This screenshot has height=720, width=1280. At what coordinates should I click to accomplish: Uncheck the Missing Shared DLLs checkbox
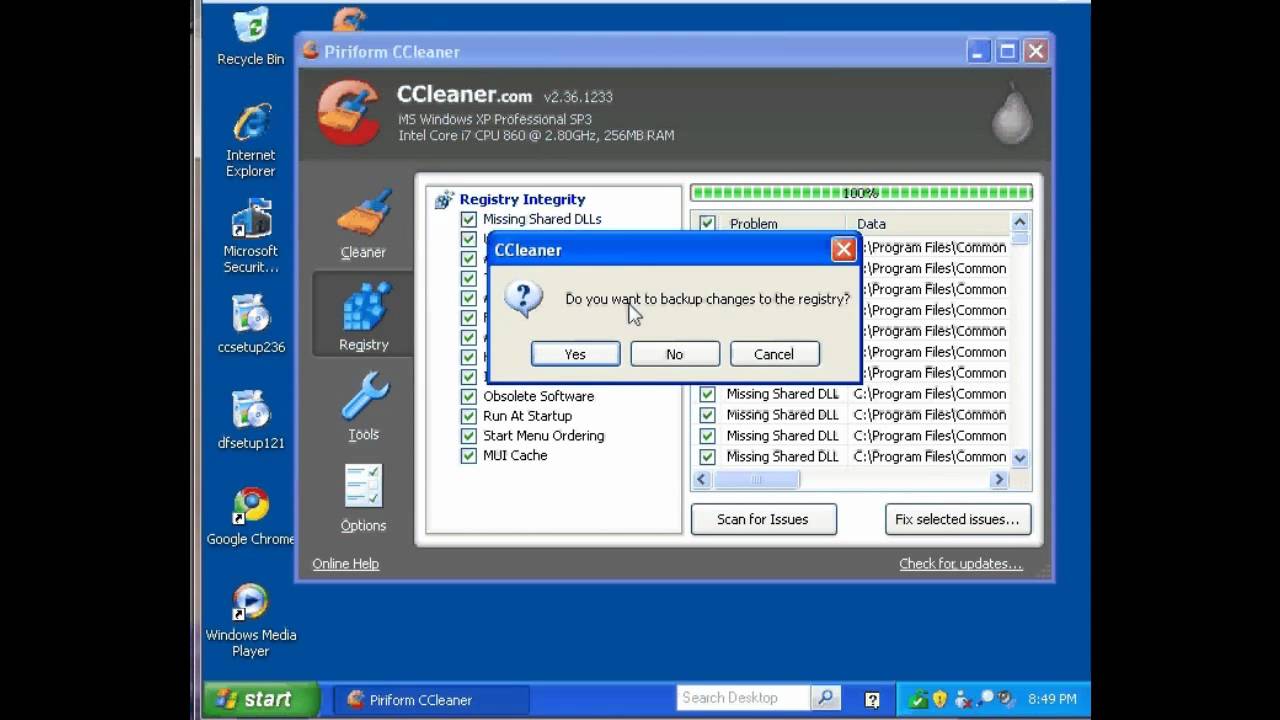(468, 219)
